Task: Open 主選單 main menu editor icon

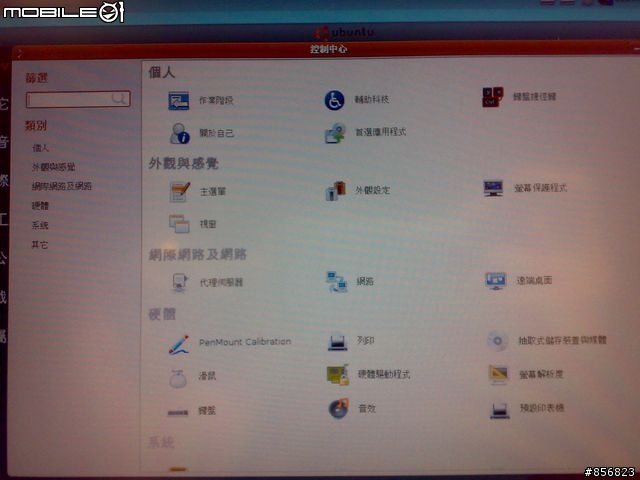Action: click(x=180, y=192)
